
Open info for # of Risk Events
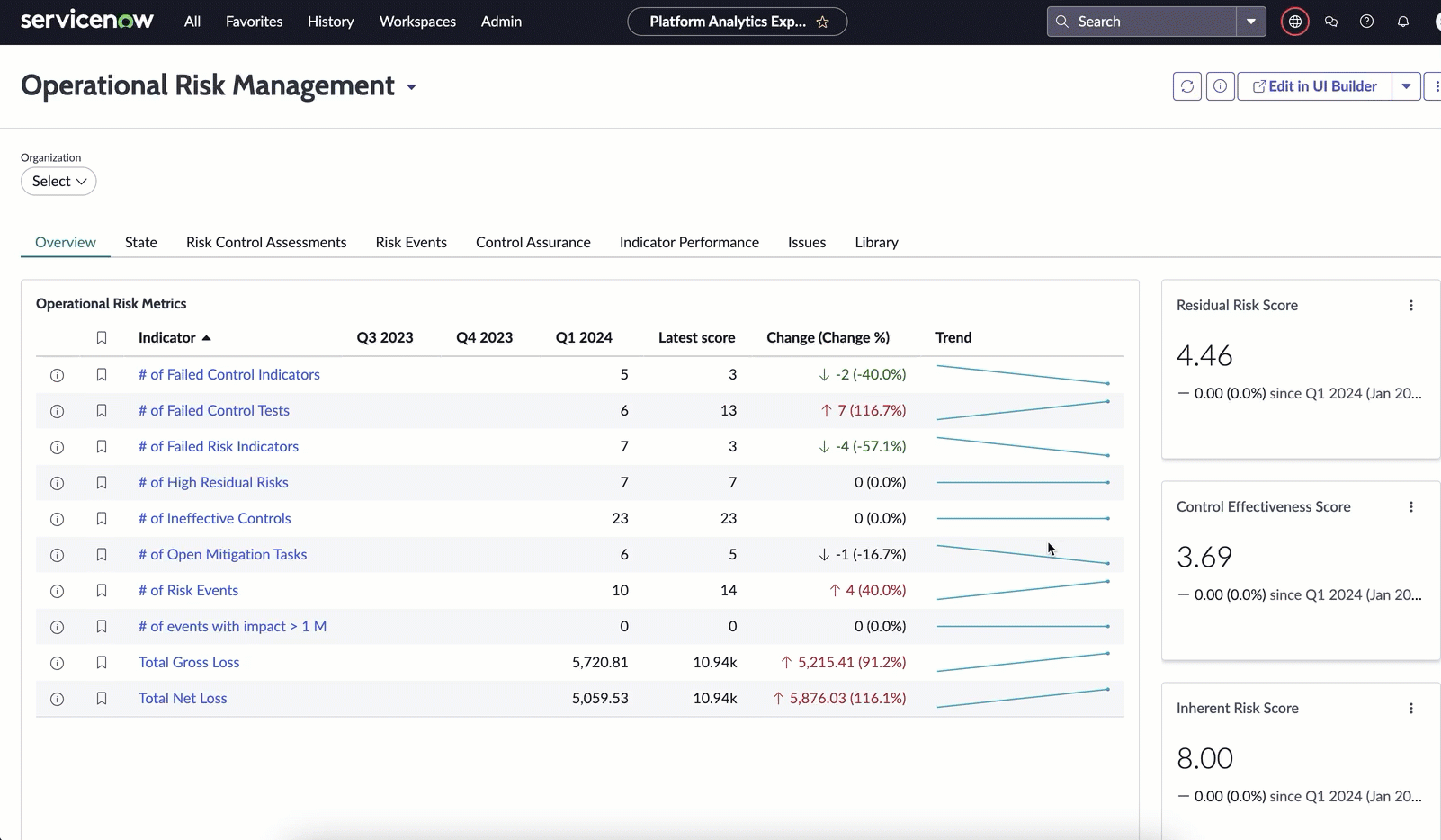[x=57, y=591]
